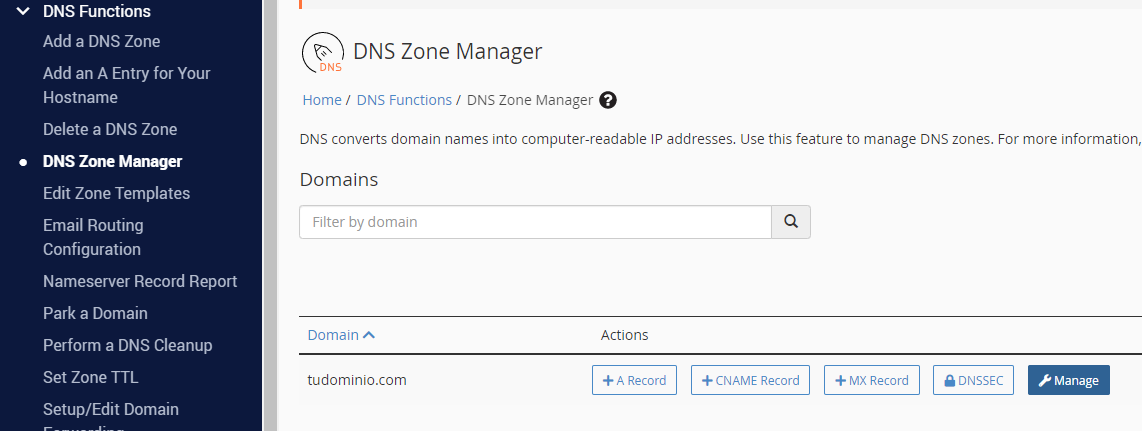Image resolution: width=1142 pixels, height=431 pixels.
Task: Open DNSSEC settings for tudominio.com
Action: pyautogui.click(x=974, y=380)
